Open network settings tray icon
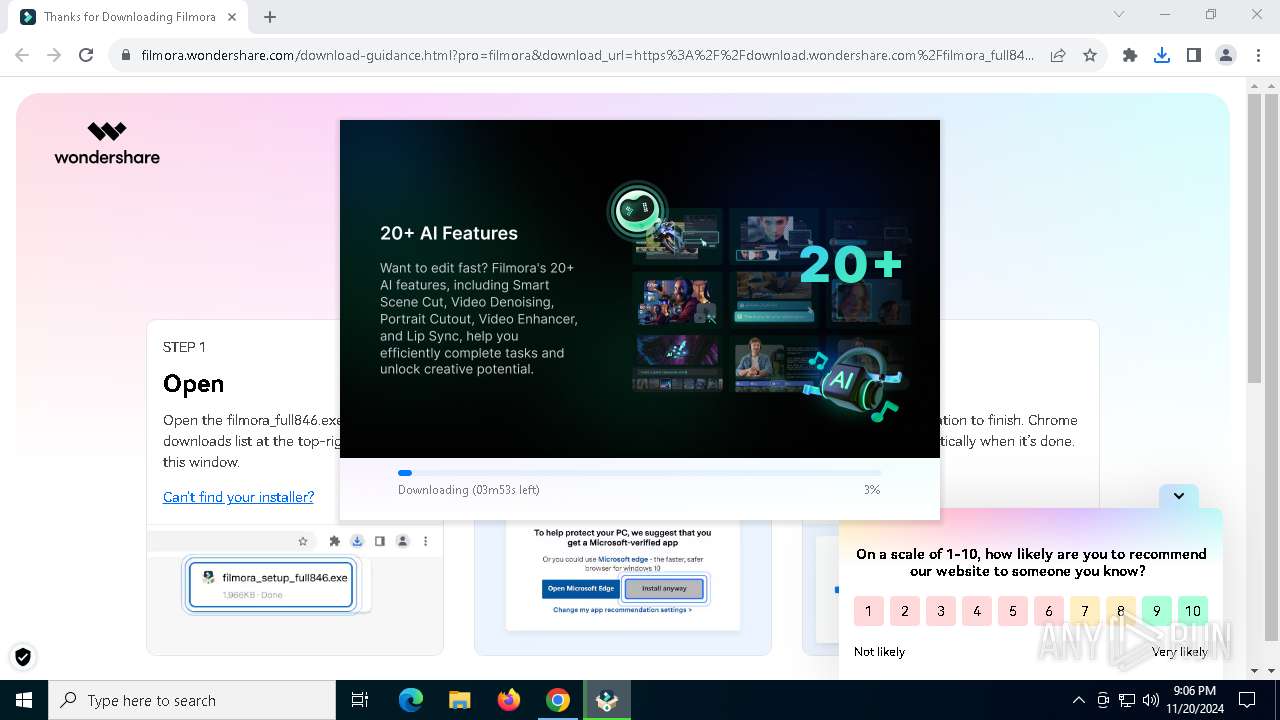Viewport: 1280px width, 720px height. [1127, 700]
